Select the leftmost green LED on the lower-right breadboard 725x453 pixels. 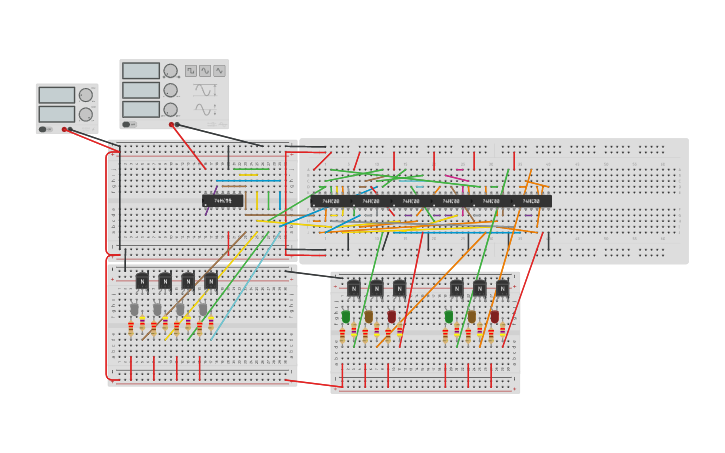(346, 317)
